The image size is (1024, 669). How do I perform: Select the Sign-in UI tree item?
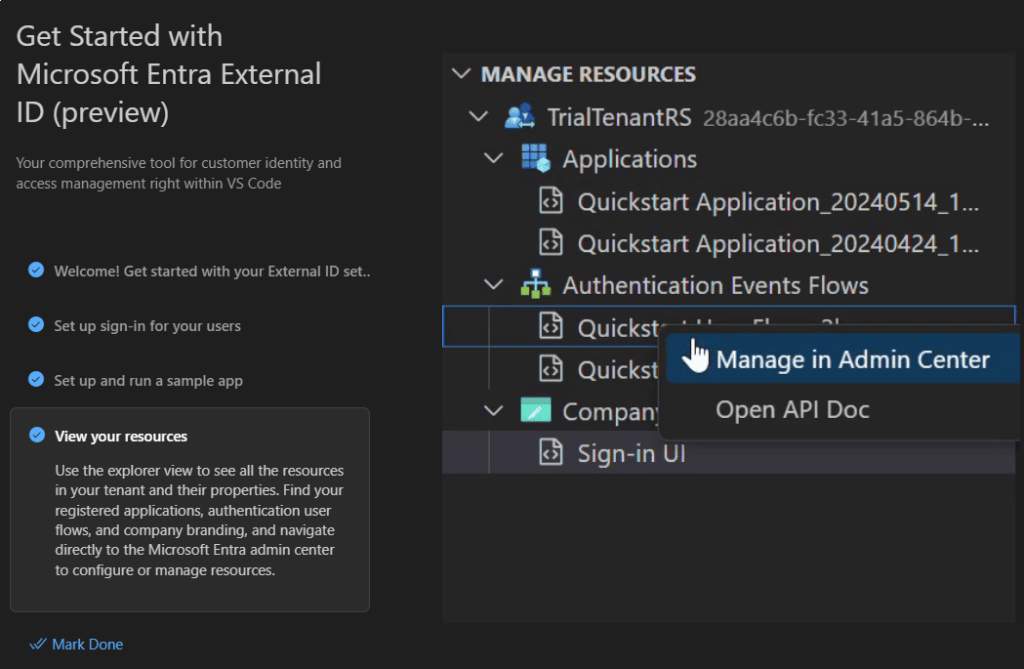pyautogui.click(x=631, y=453)
